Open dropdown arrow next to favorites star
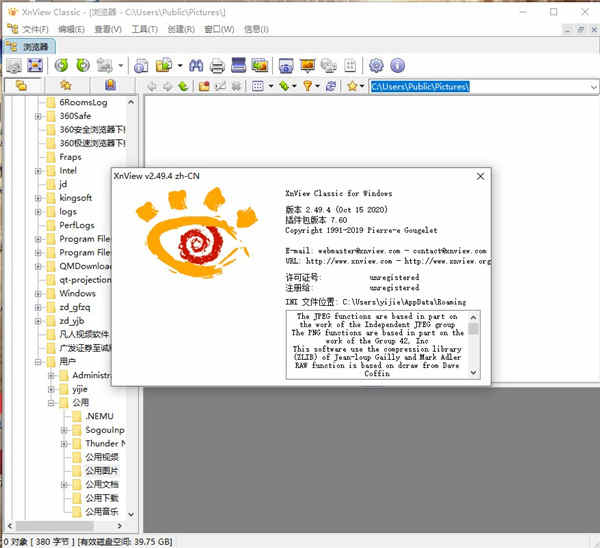The height and width of the screenshot is (548, 600). (362, 86)
